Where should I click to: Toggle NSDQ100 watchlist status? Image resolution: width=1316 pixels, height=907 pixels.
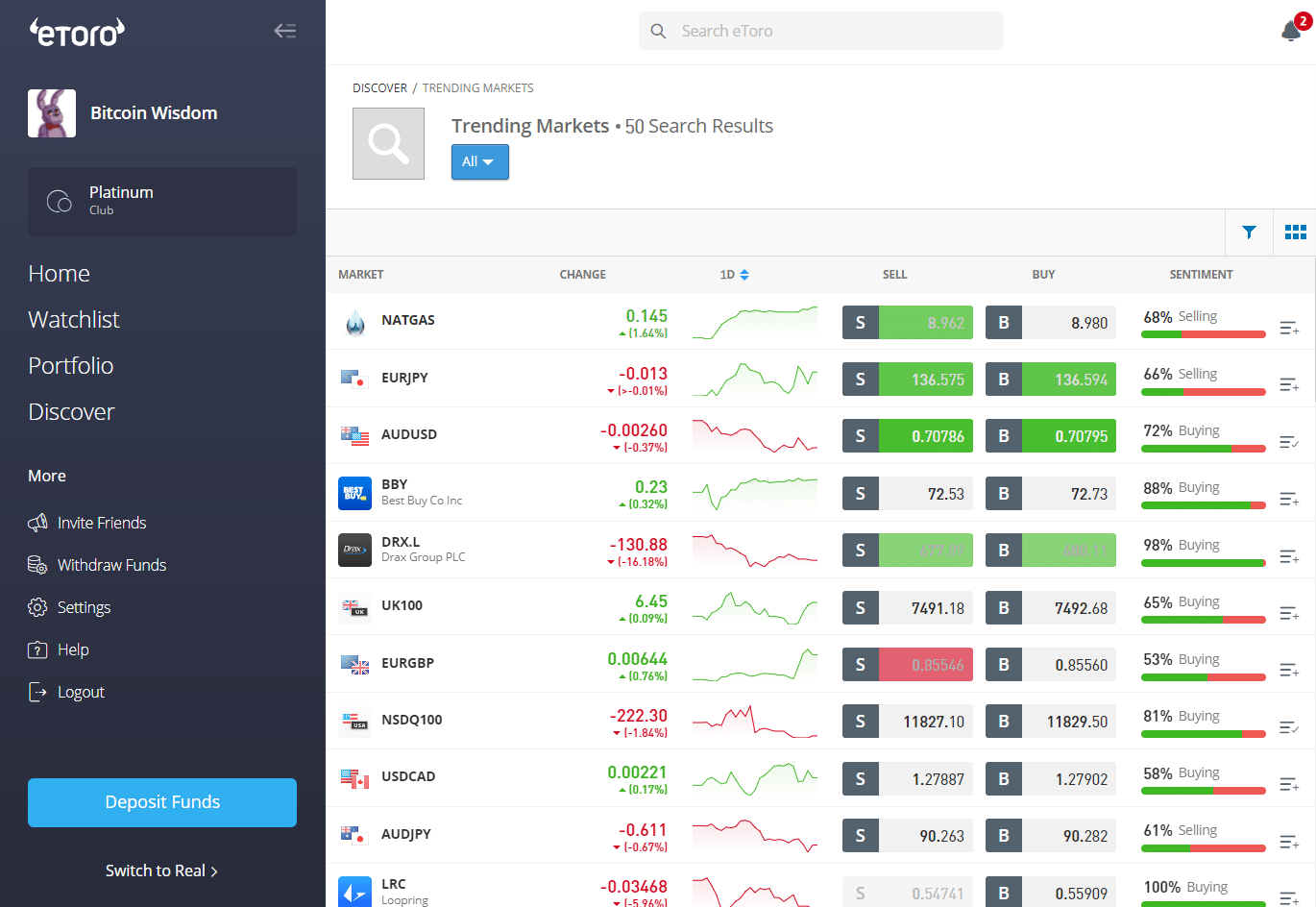pyautogui.click(x=1289, y=727)
